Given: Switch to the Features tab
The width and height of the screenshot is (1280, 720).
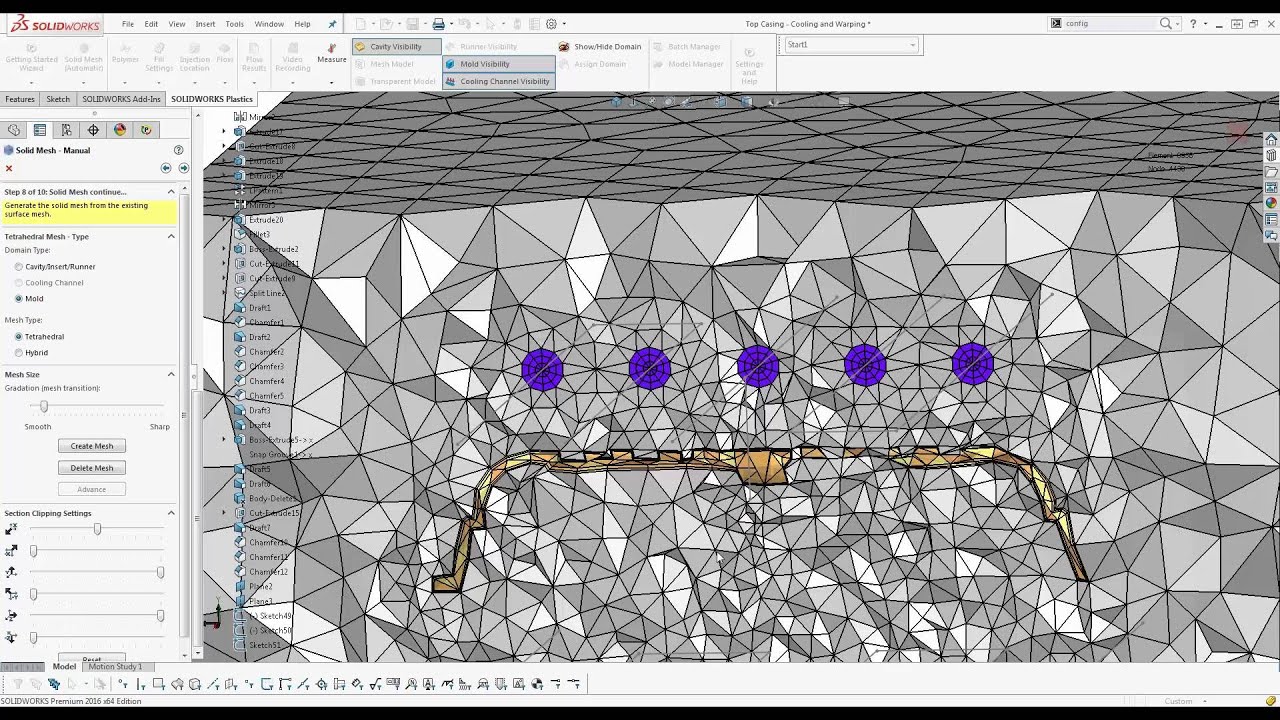Looking at the screenshot, I should tap(20, 99).
